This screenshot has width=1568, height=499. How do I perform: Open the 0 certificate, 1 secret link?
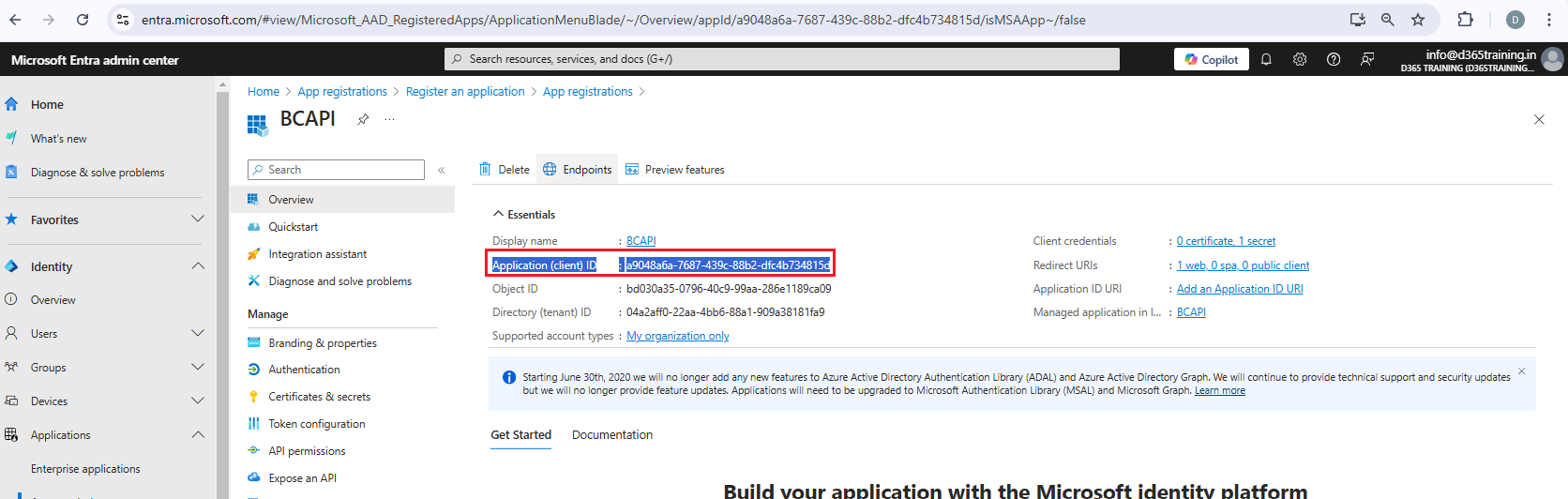pyautogui.click(x=1226, y=241)
